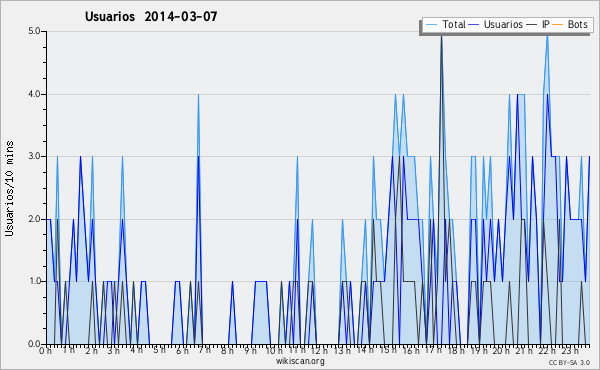This screenshot has height=370, width=600.
Task: Click the '12 h' x-axis tick label
Action: click(x=319, y=350)
